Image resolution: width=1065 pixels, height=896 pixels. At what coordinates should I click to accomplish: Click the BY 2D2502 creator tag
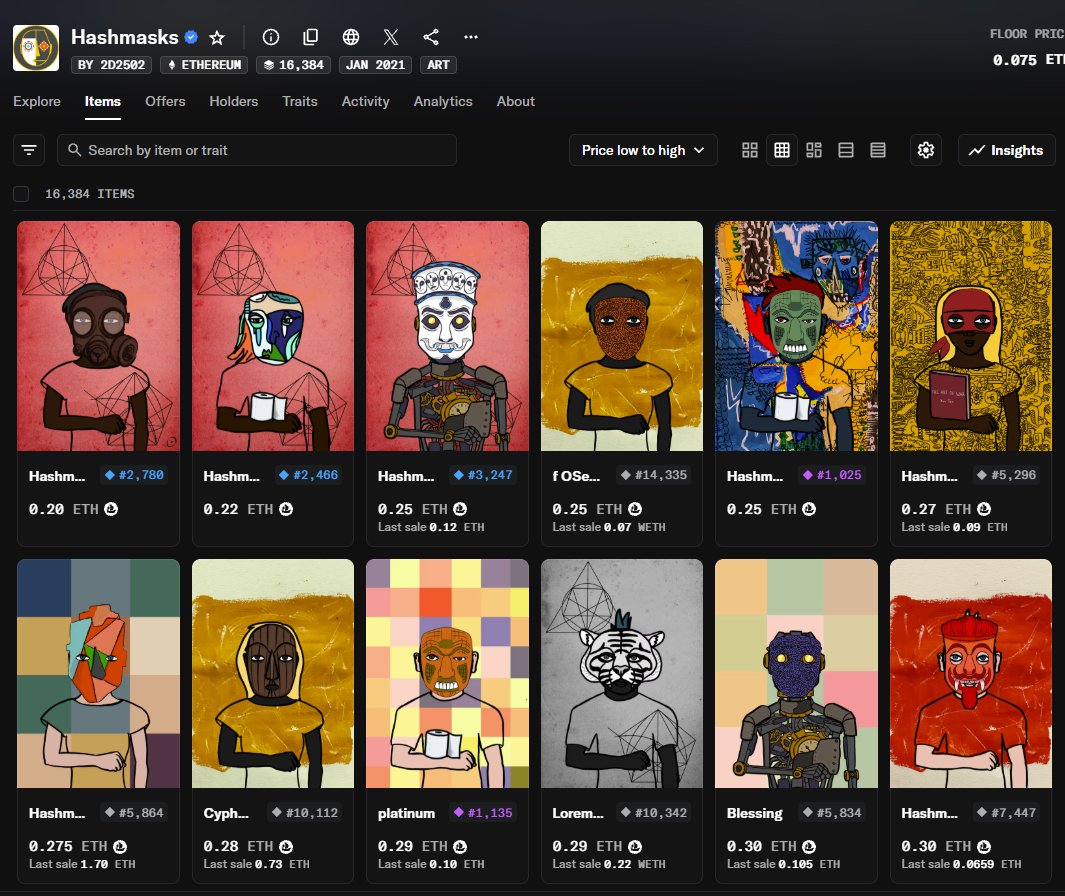click(x=111, y=65)
